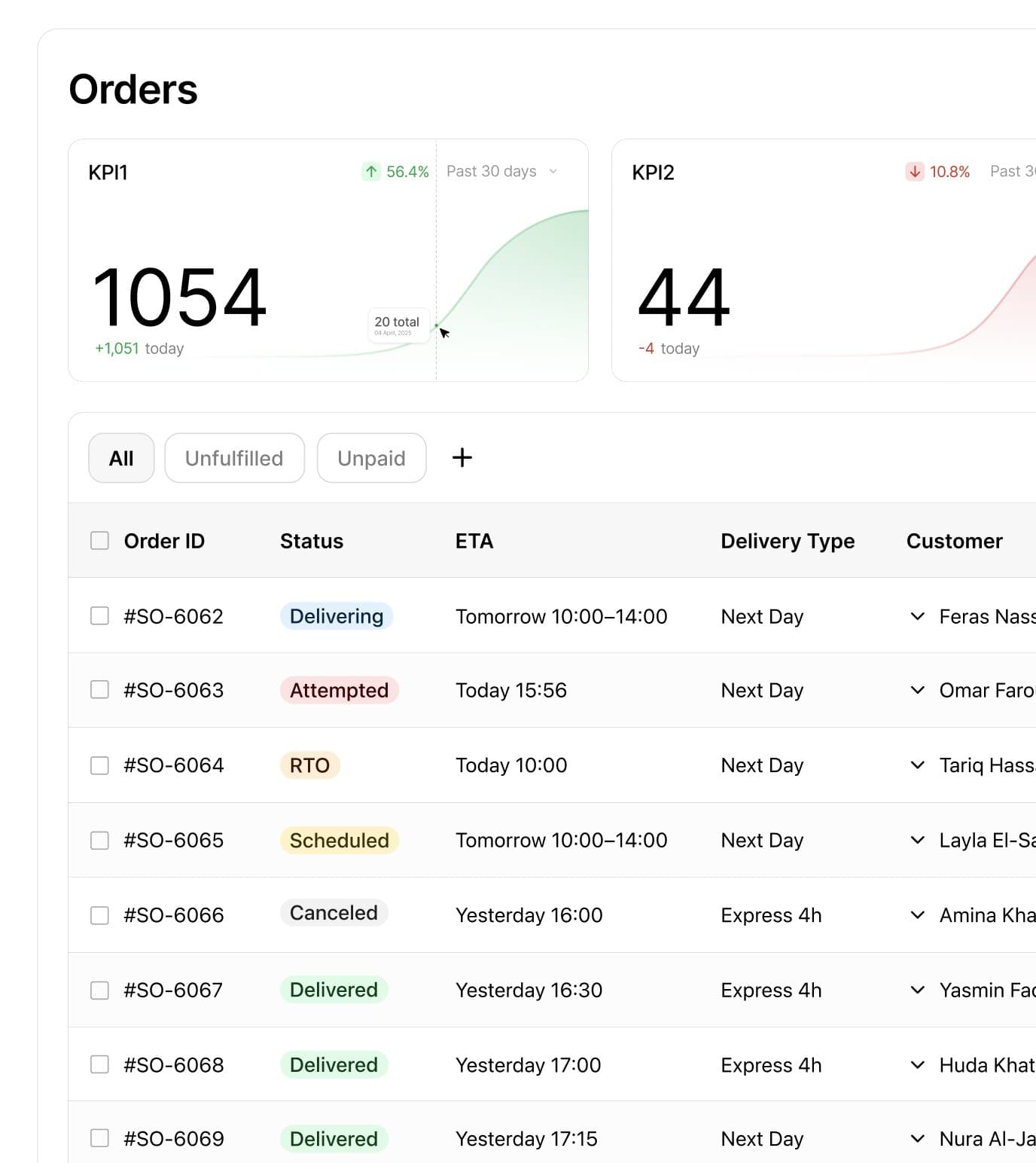
Task: Expand the customer chevron beside Yasmin
Action: click(917, 990)
